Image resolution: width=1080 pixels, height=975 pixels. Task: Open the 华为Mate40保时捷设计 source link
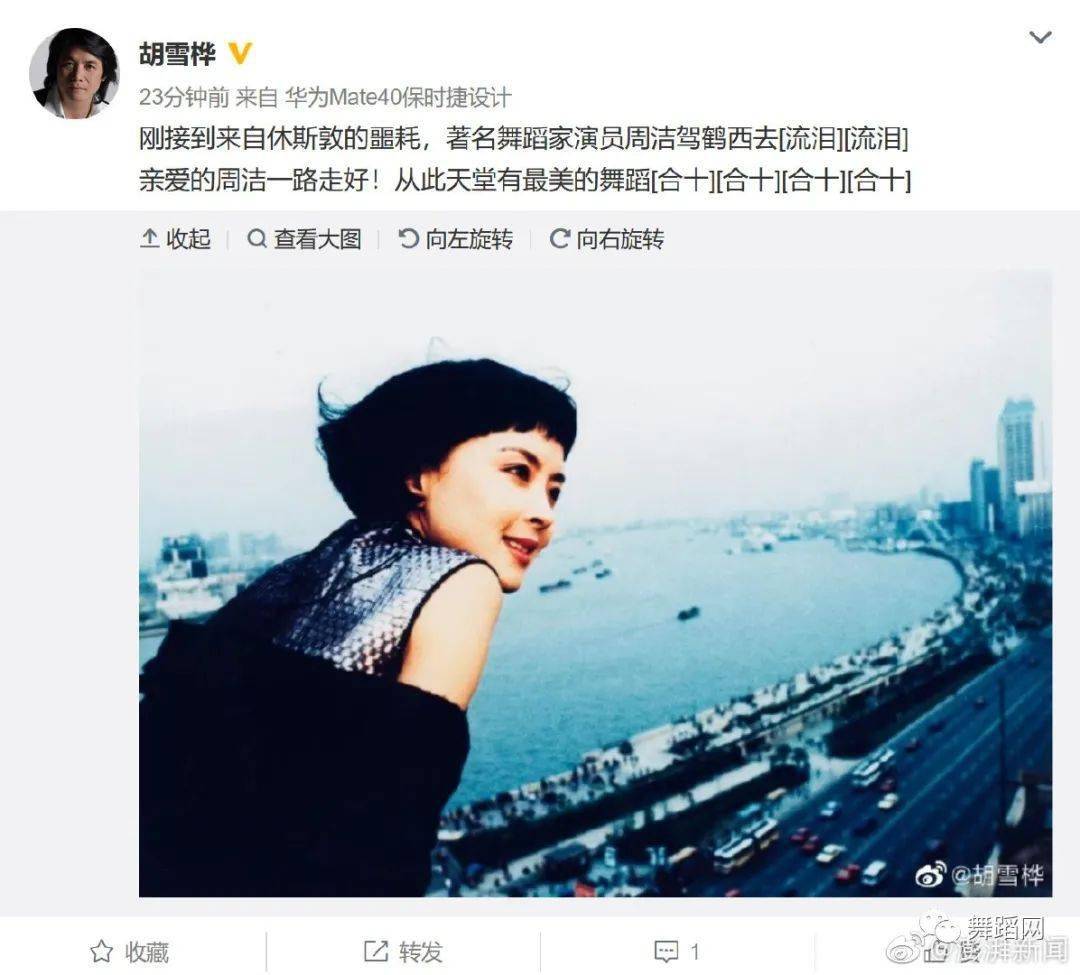click(x=397, y=98)
